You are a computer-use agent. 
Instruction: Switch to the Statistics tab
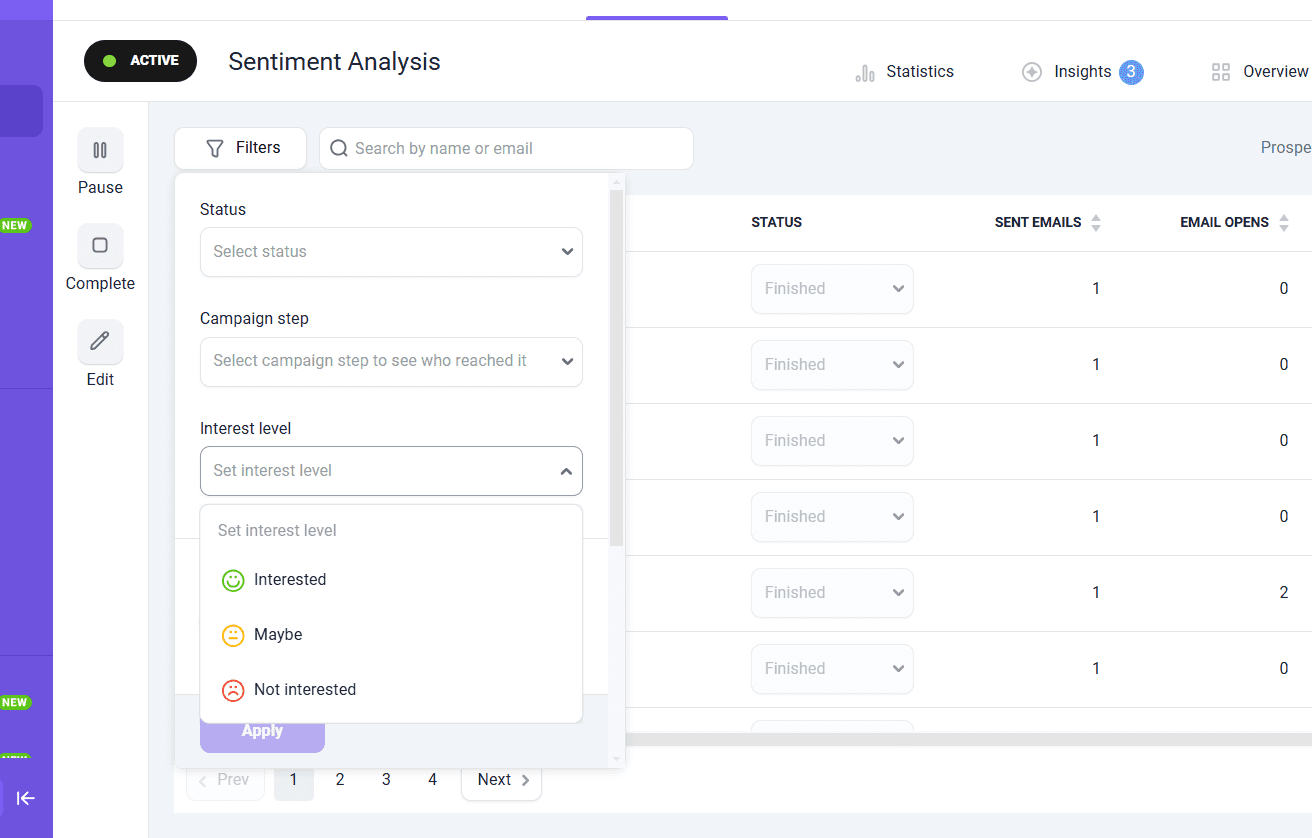pos(905,72)
